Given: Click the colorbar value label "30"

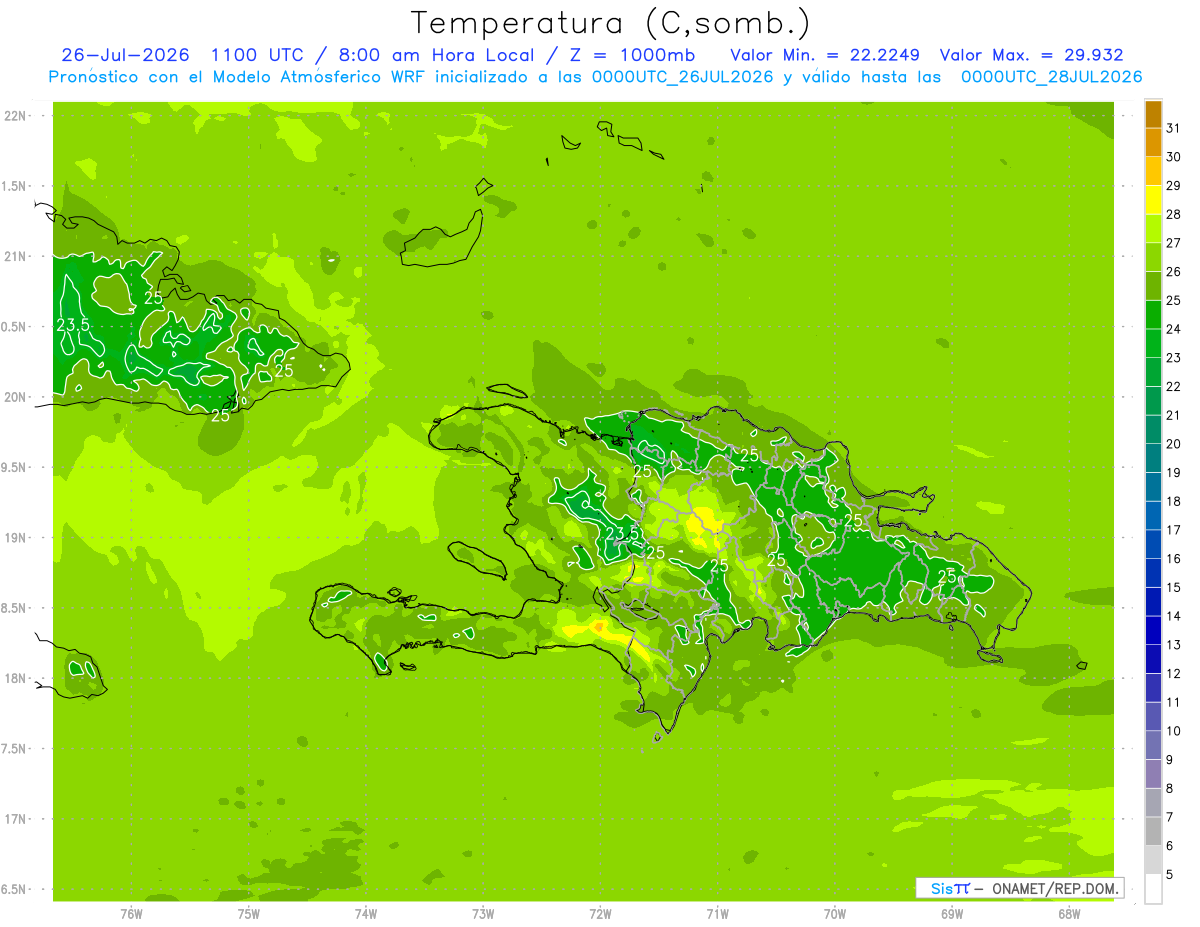Looking at the screenshot, I should tap(1173, 157).
